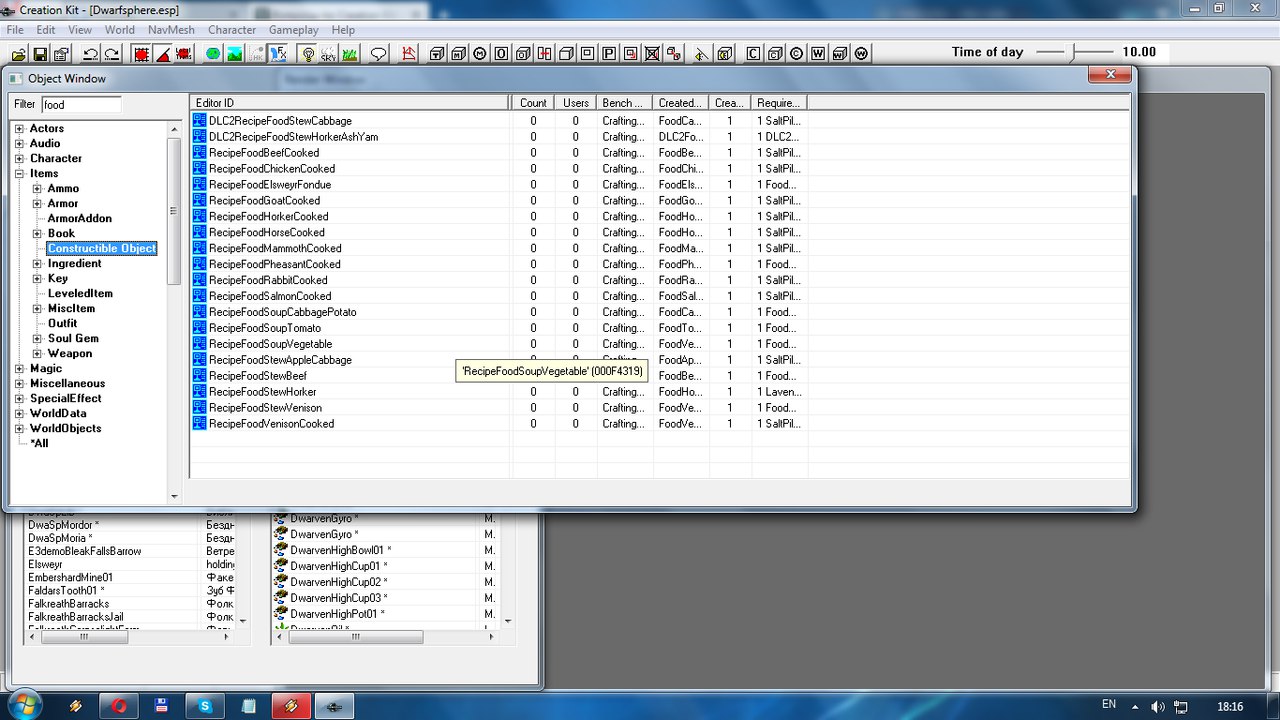The image size is (1280, 720).
Task: Open the View menu
Action: point(80,30)
